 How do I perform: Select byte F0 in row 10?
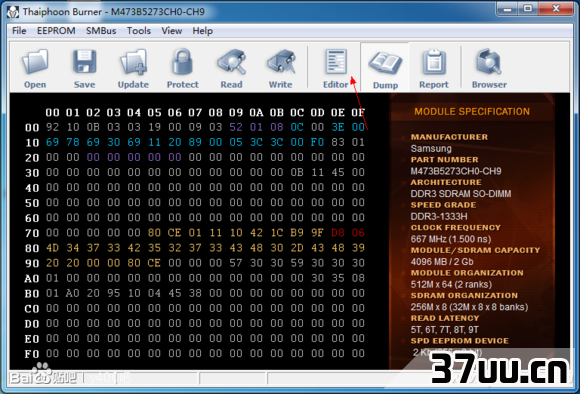(x=317, y=142)
